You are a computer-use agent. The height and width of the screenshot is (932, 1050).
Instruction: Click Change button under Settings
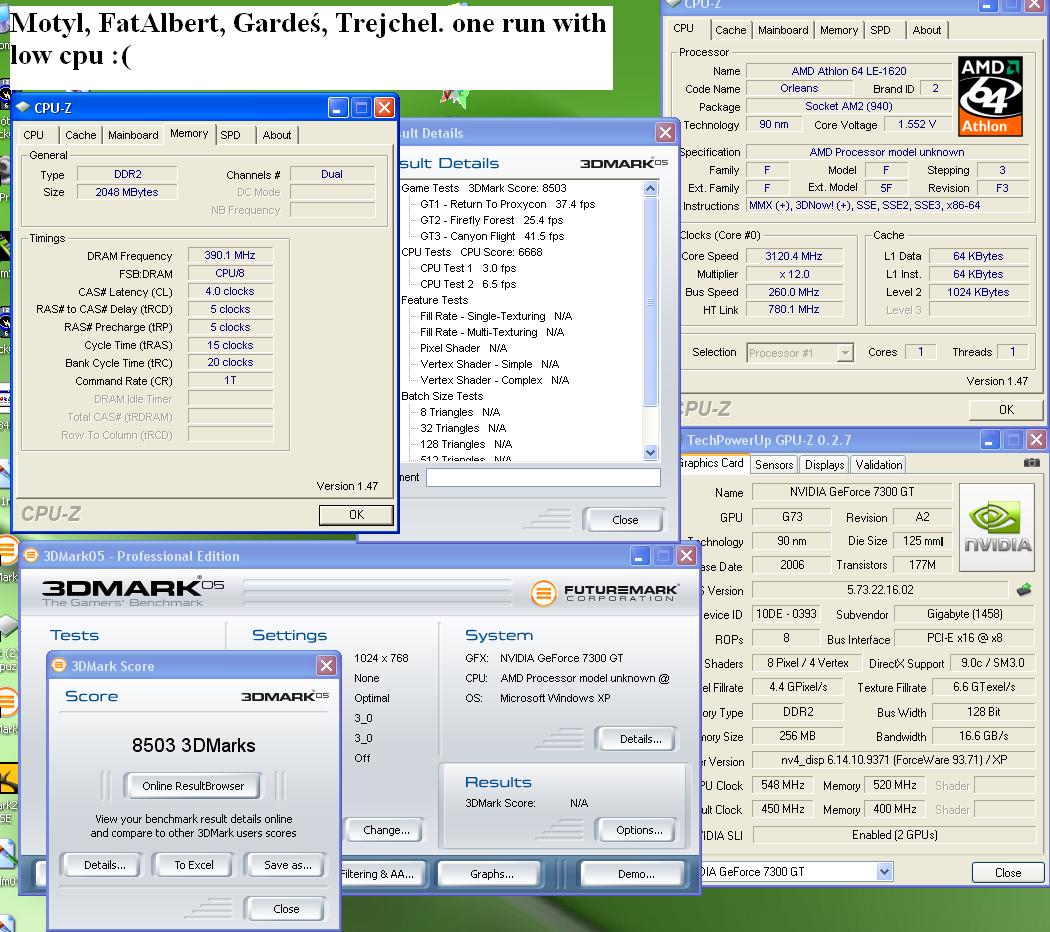pos(386,830)
